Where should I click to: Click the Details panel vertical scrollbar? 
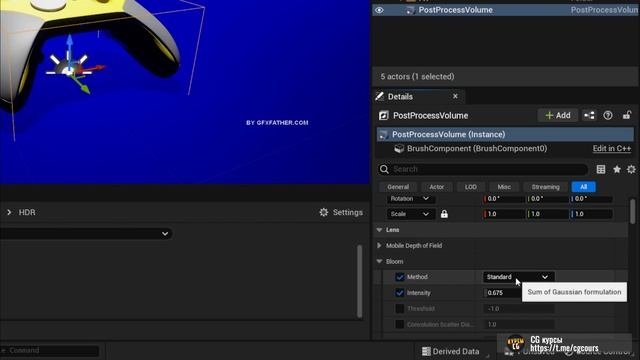click(633, 211)
